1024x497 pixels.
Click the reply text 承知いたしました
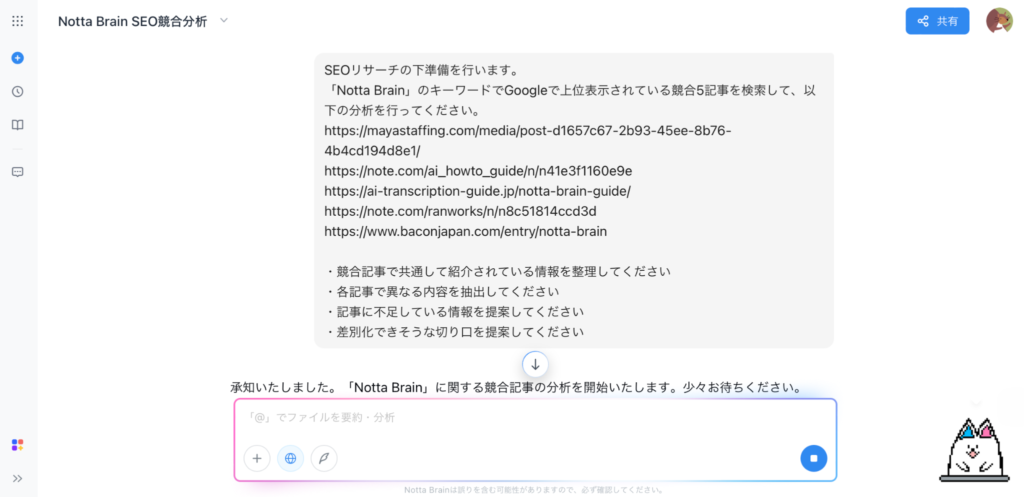pyautogui.click(x=516, y=387)
